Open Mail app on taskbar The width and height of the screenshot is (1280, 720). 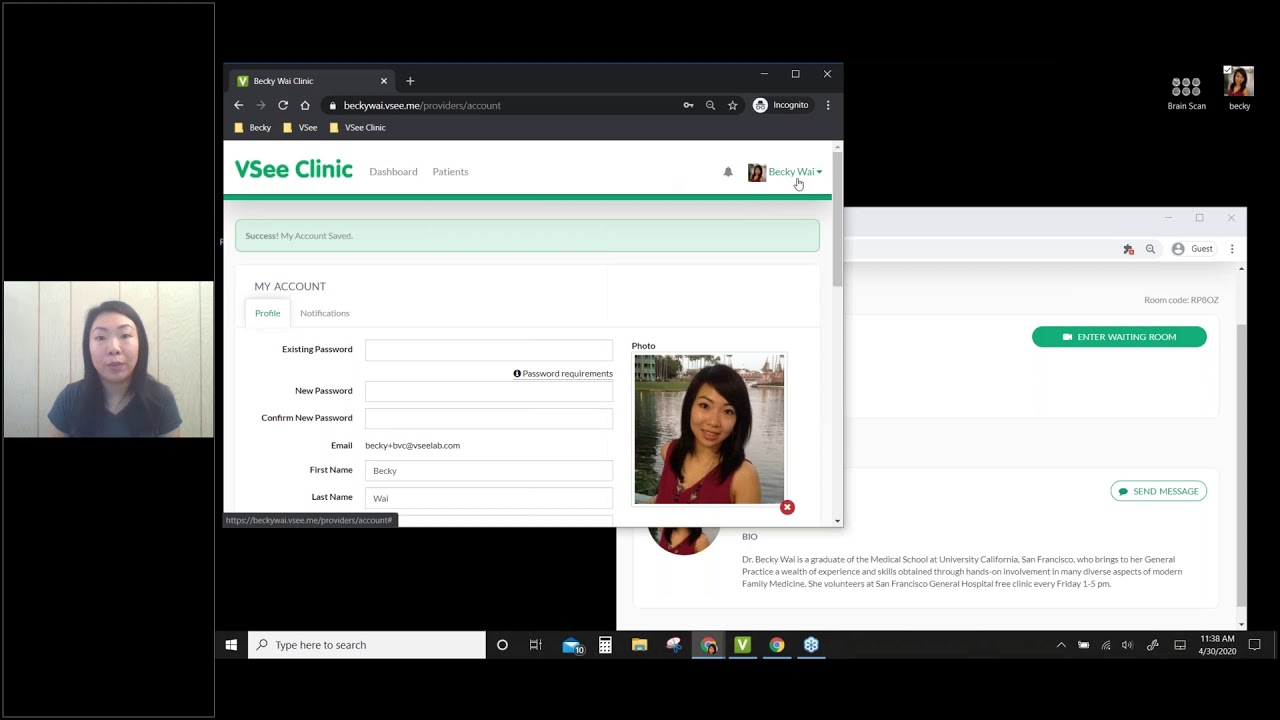pyautogui.click(x=572, y=645)
